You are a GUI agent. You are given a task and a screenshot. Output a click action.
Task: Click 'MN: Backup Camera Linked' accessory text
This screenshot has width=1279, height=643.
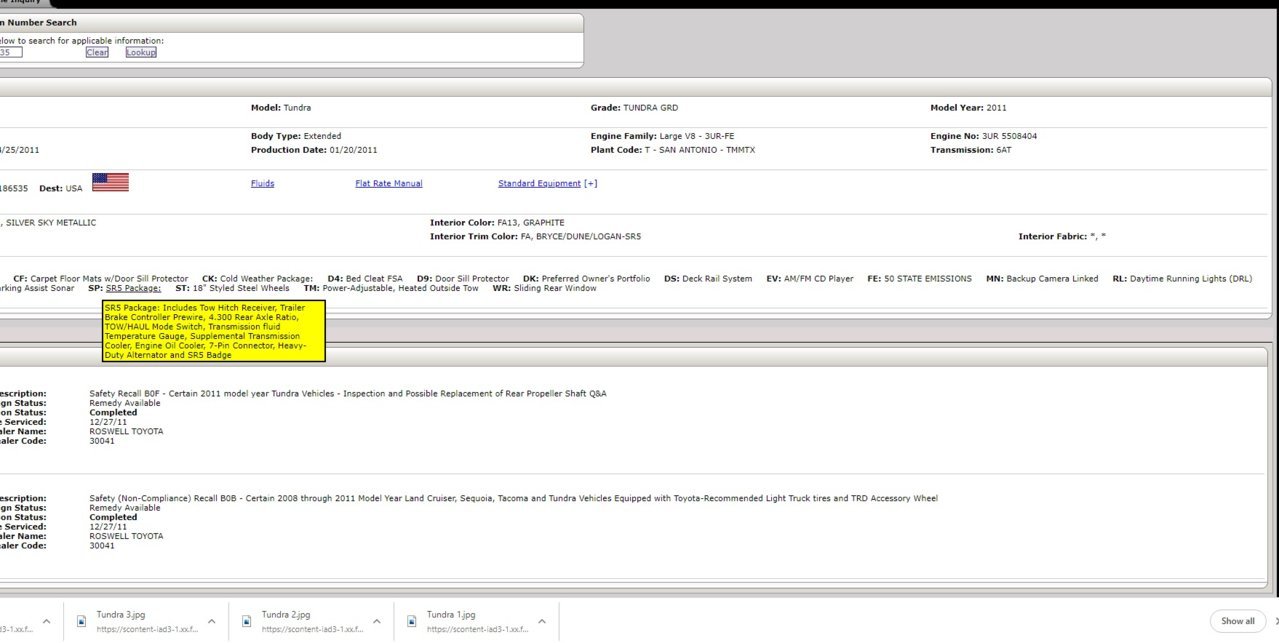1042,279
